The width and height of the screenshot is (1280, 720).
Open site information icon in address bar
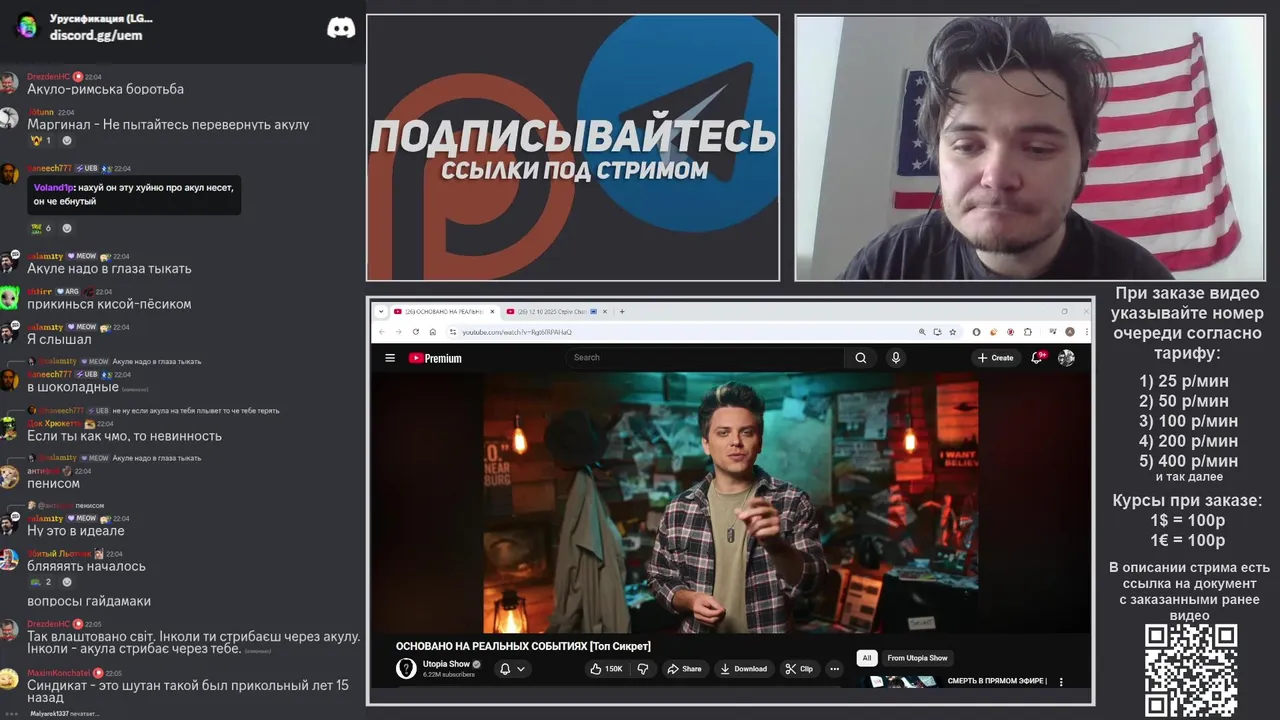452,332
